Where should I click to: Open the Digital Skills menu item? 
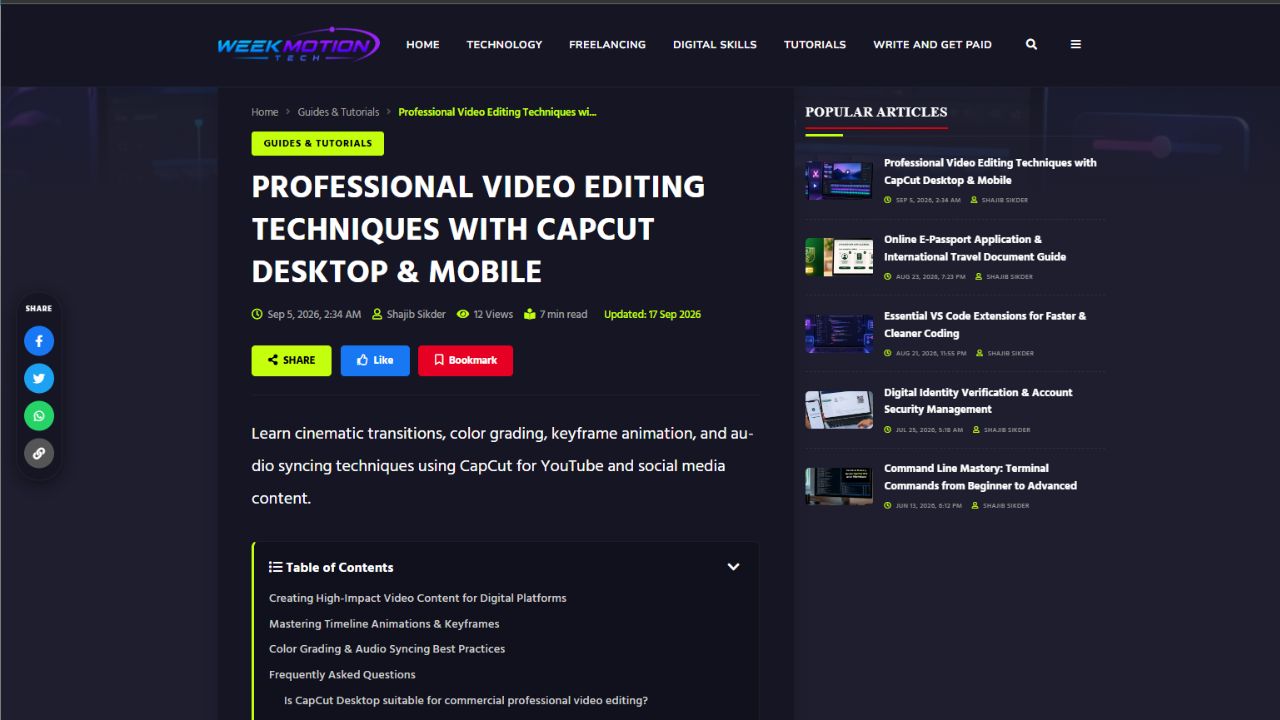click(715, 44)
